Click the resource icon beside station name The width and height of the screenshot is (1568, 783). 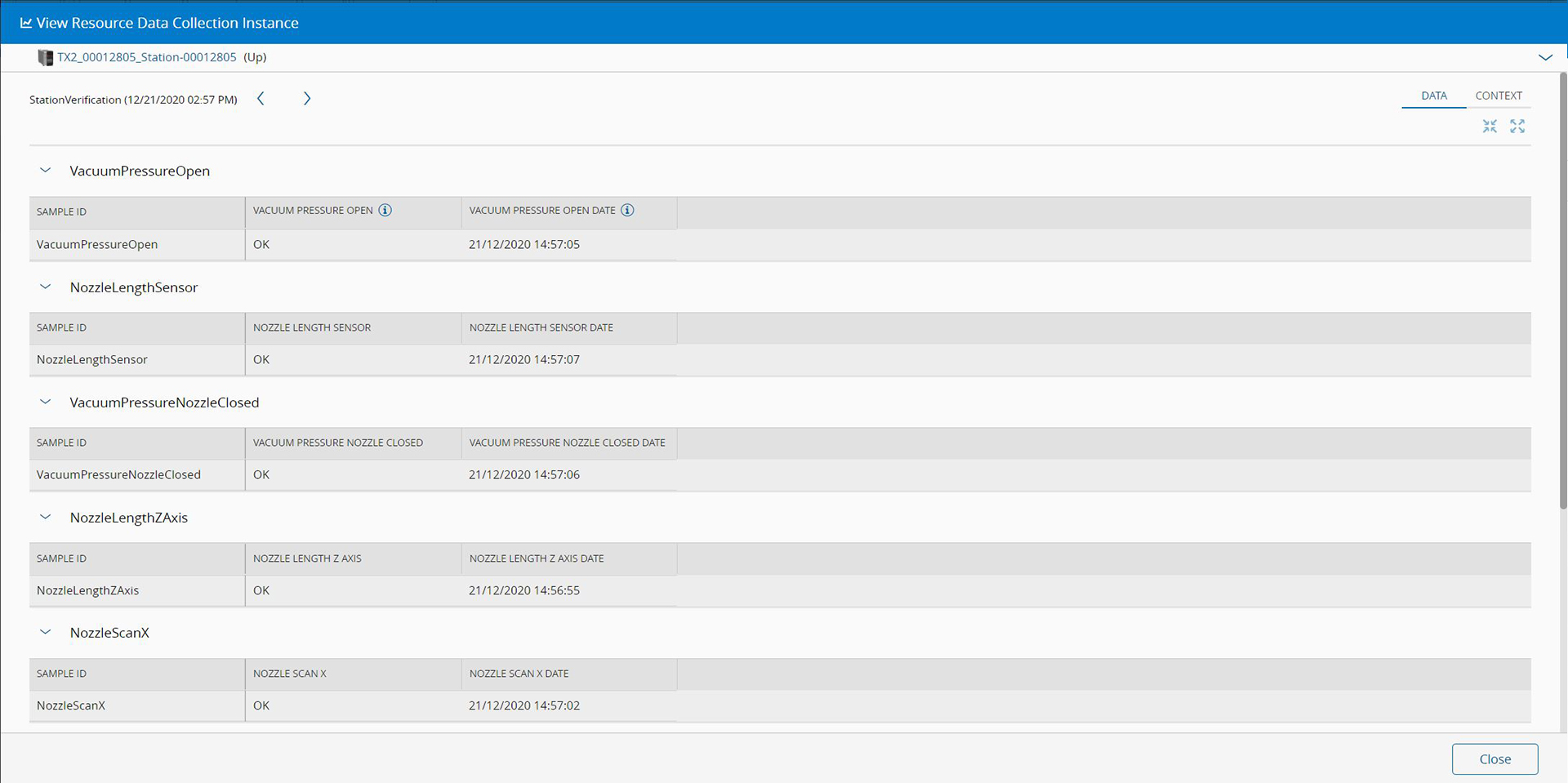pyautogui.click(x=45, y=57)
